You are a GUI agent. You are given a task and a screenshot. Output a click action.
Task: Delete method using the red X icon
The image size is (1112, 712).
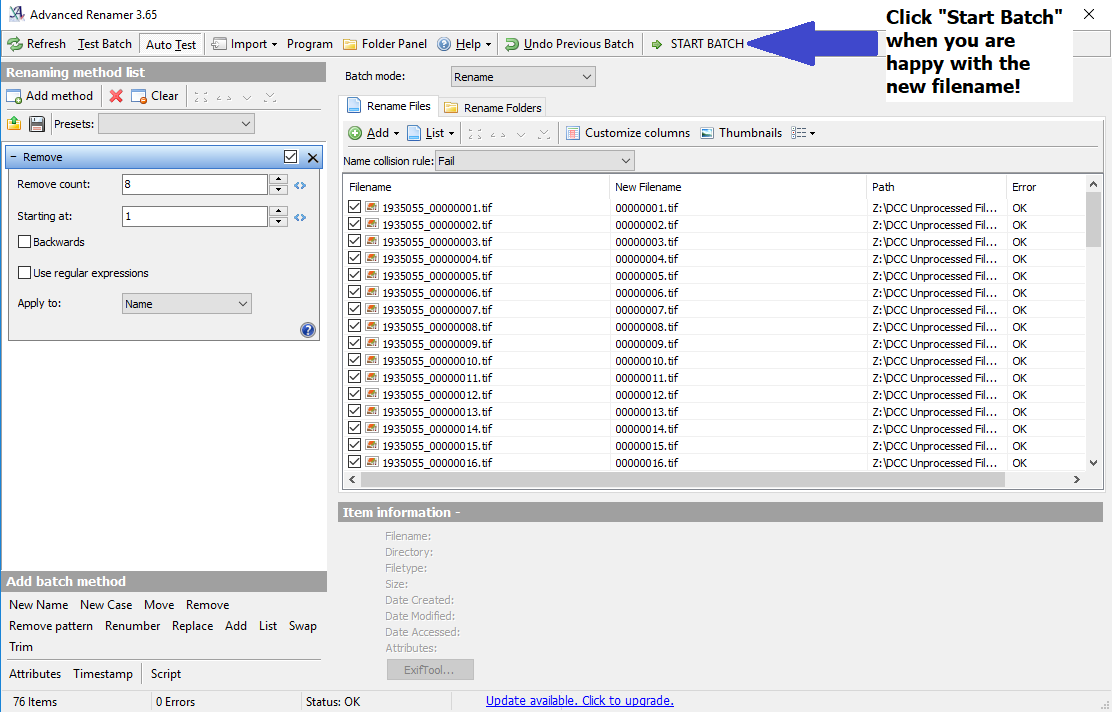pyautogui.click(x=116, y=96)
